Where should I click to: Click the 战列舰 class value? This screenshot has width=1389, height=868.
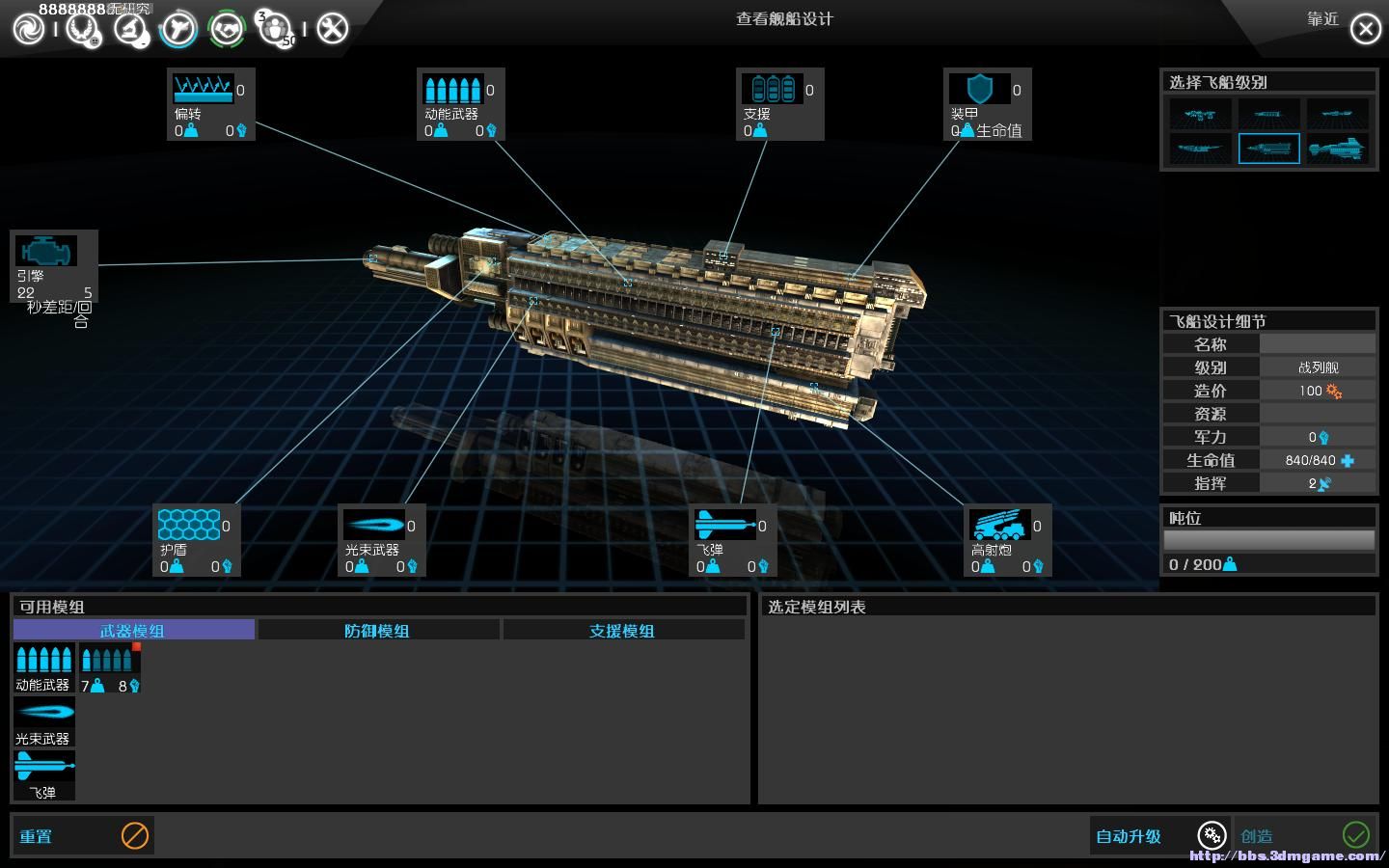pyautogui.click(x=1318, y=367)
